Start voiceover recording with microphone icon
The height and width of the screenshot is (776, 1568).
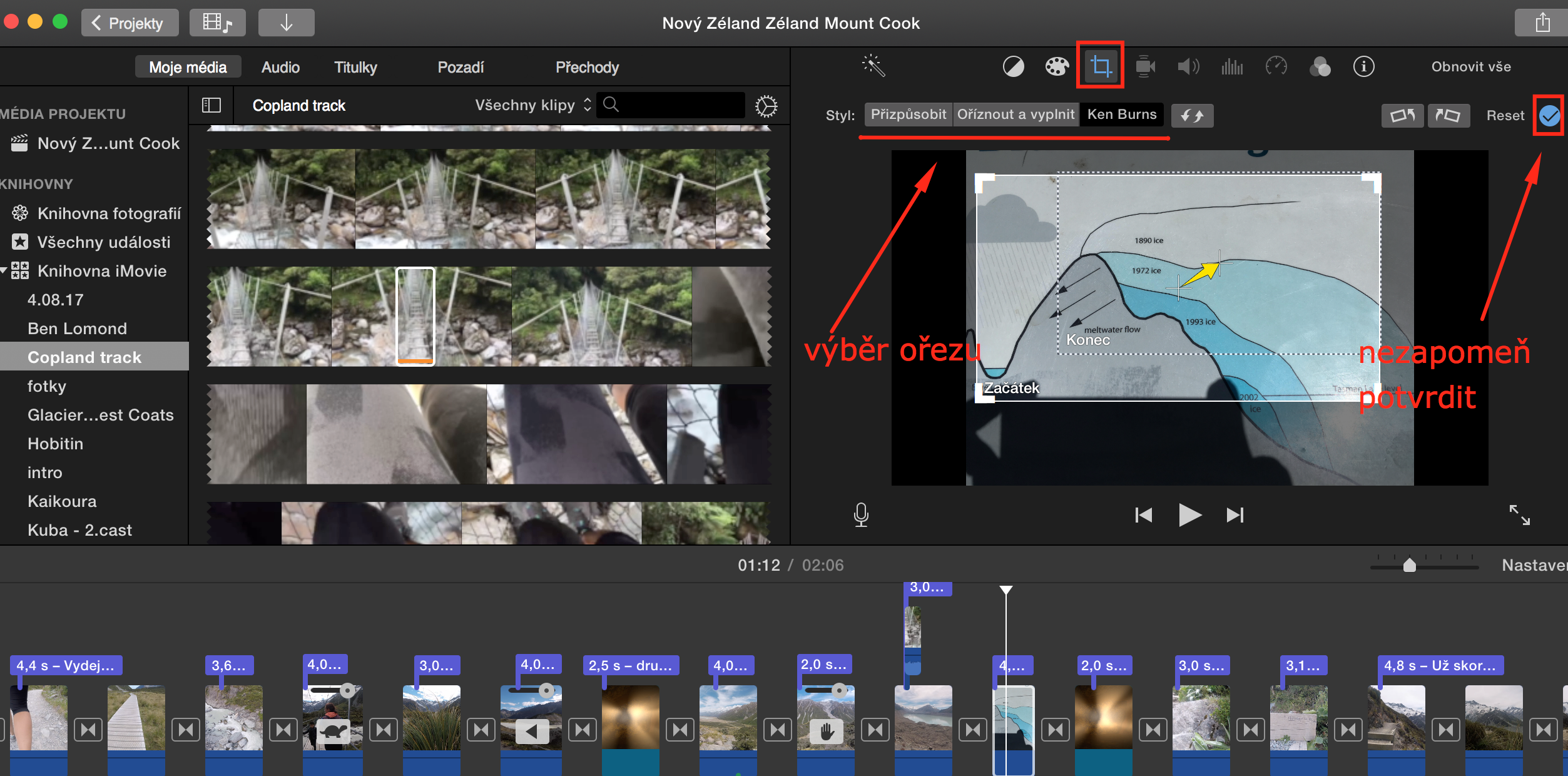861,514
